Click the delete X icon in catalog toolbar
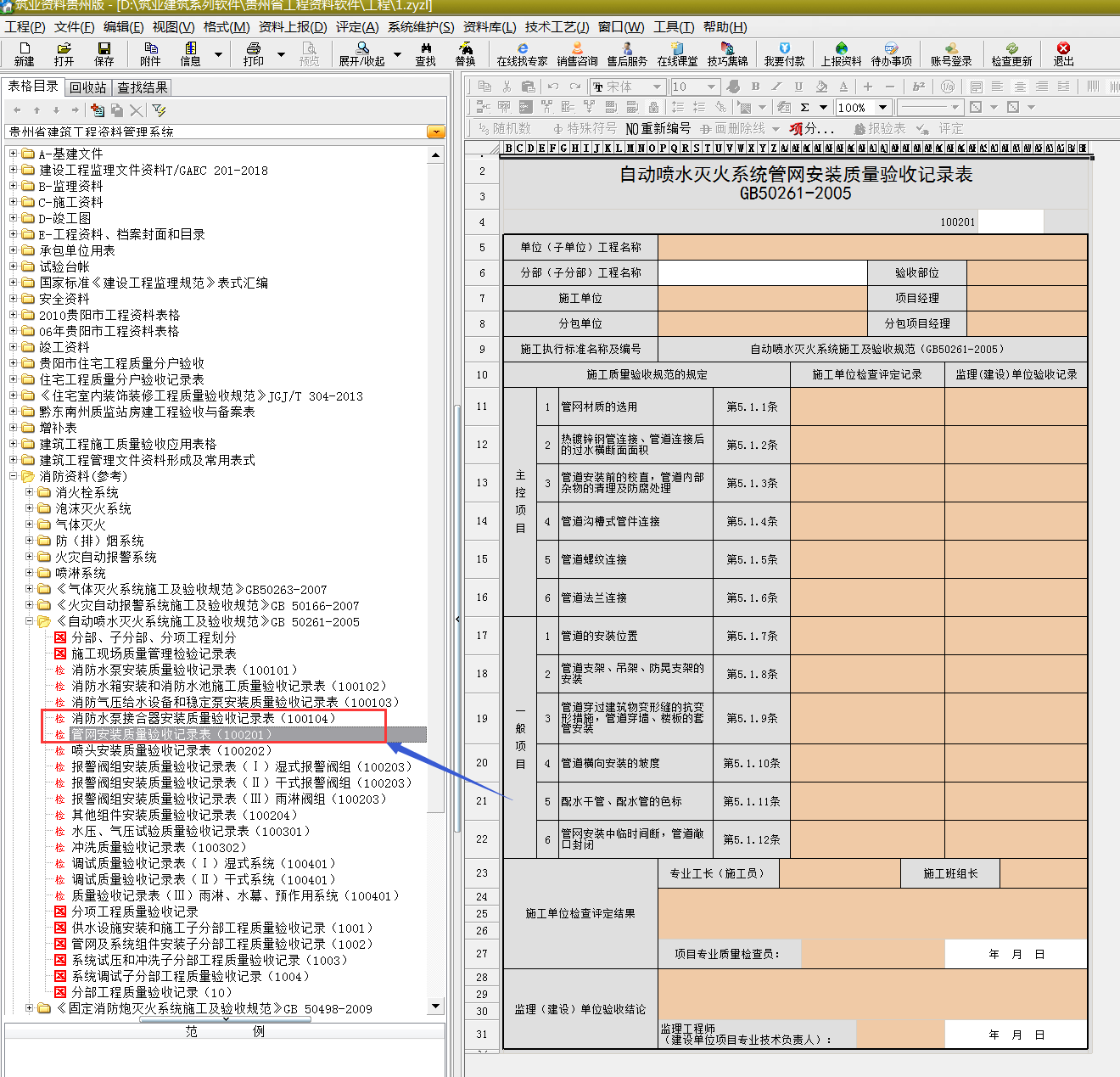The width and height of the screenshot is (1120, 1077). (137, 110)
